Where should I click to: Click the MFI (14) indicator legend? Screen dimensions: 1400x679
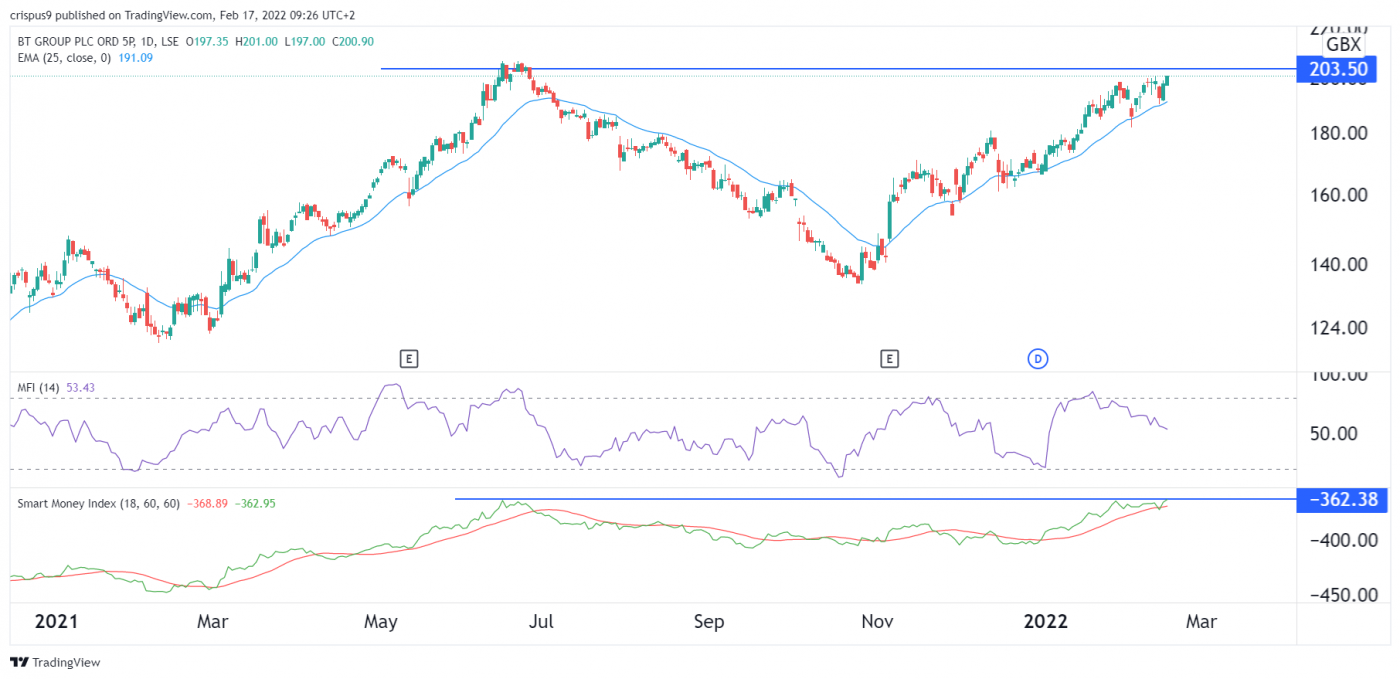click(x=39, y=387)
